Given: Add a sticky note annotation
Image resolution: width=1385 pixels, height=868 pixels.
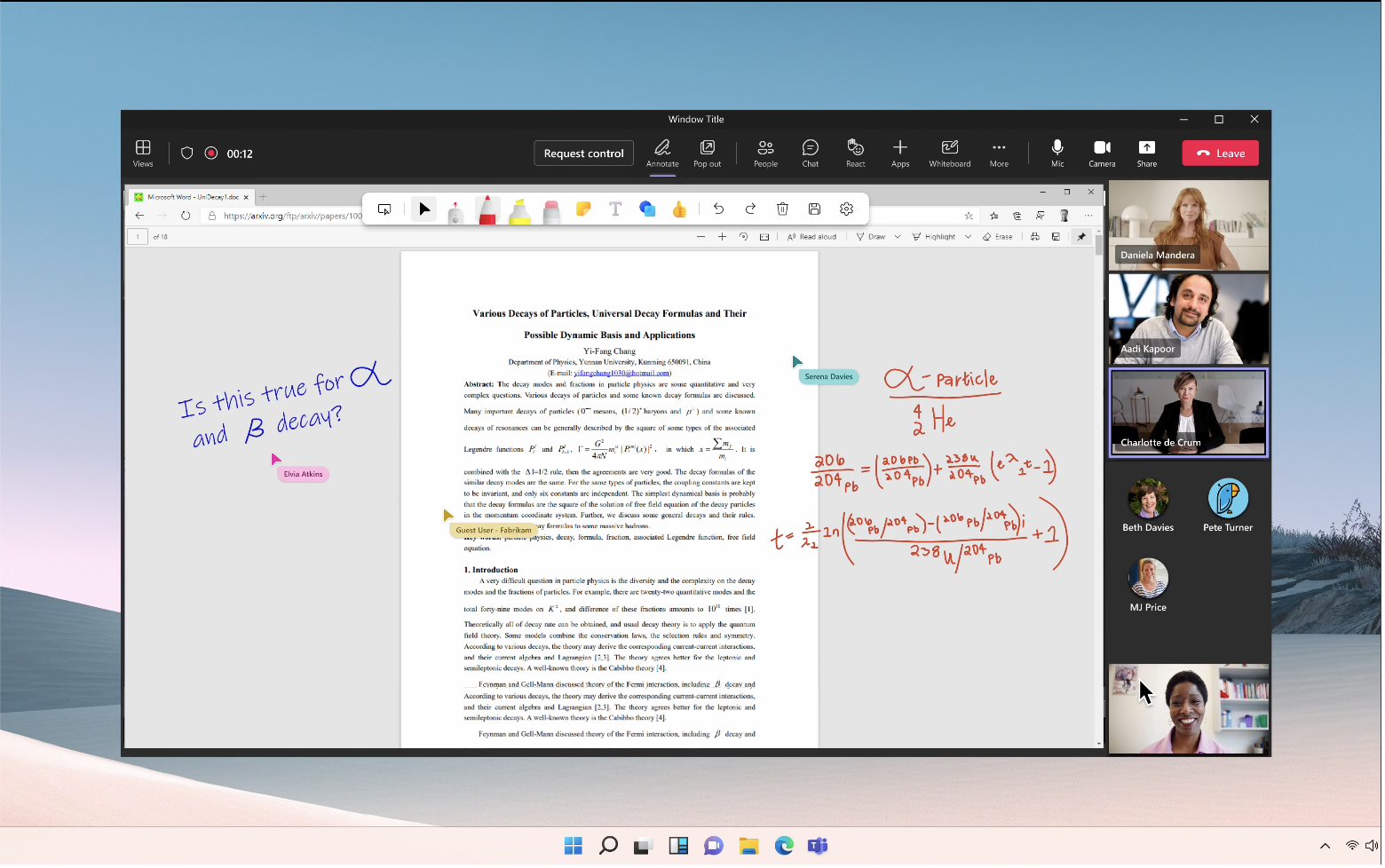Looking at the screenshot, I should [583, 209].
